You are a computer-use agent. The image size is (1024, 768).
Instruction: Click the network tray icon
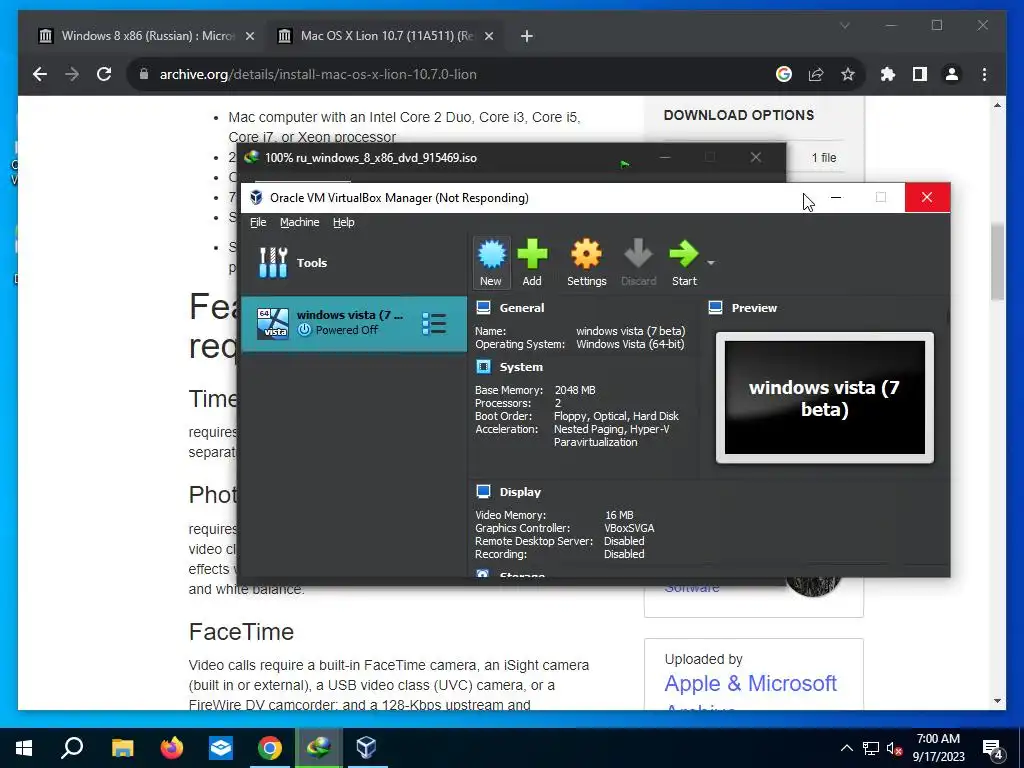pos(871,748)
